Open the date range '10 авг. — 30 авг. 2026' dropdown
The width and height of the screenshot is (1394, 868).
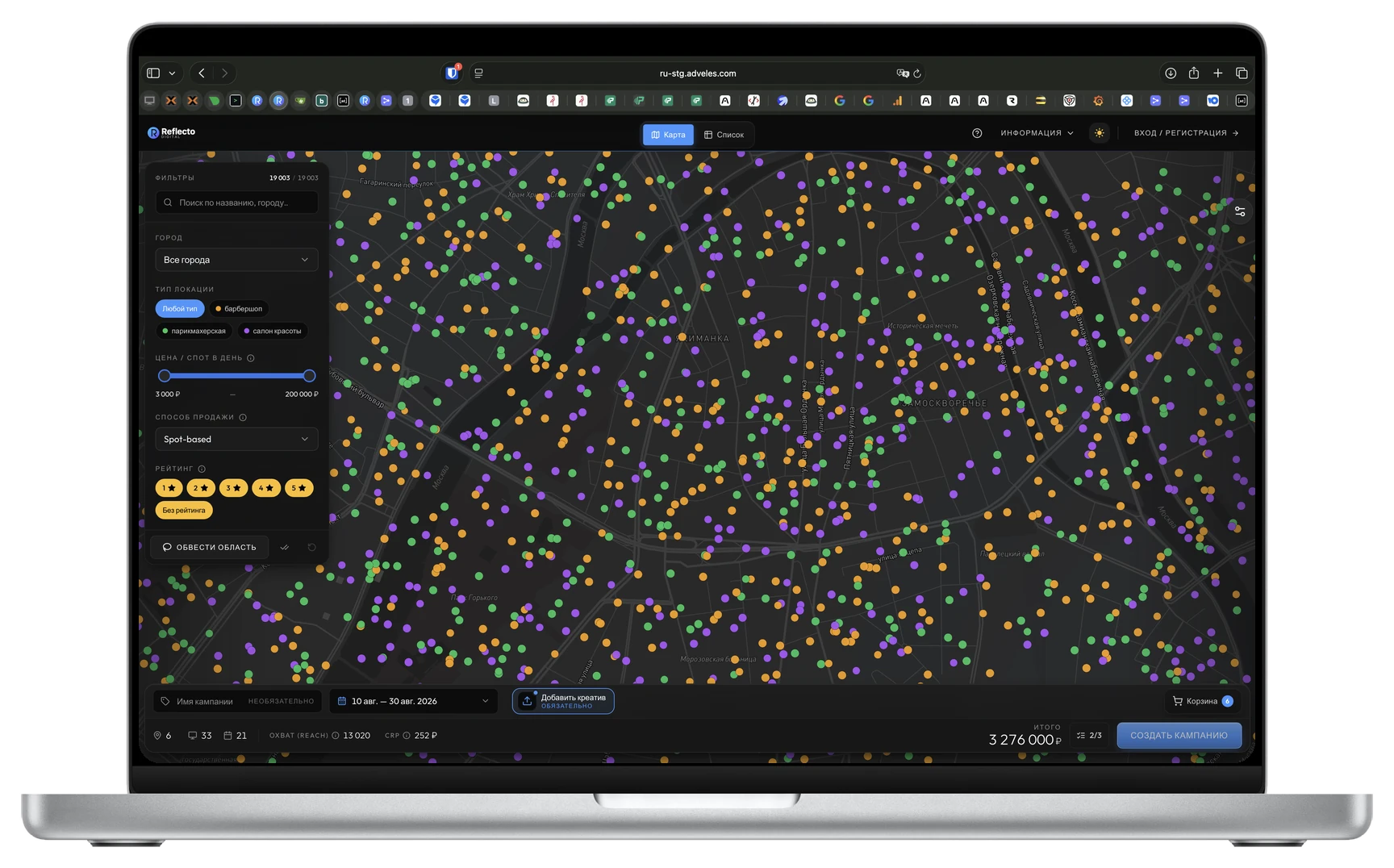(414, 701)
